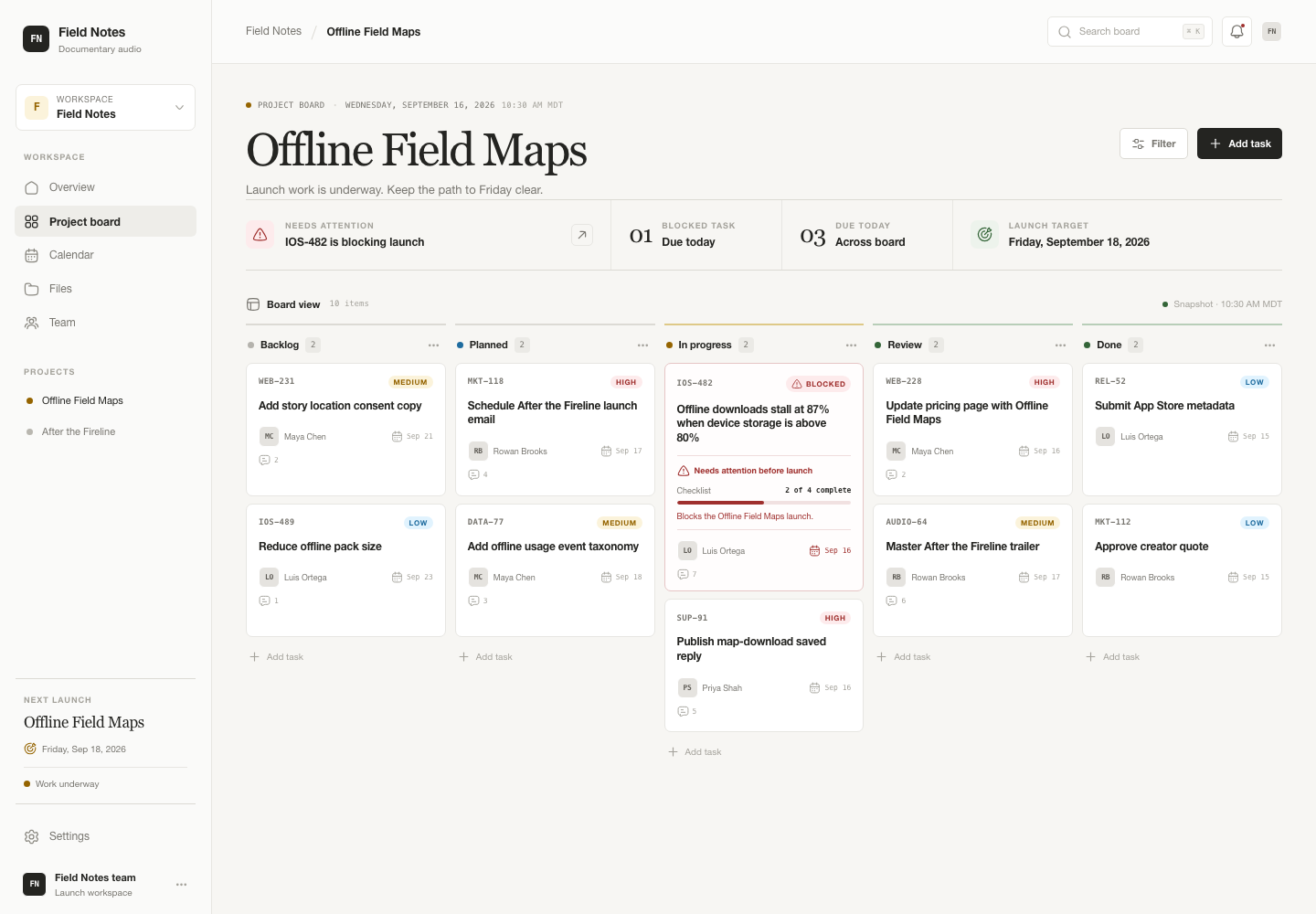The width and height of the screenshot is (1316, 914).
Task: Open Backlog column options menu
Action: coord(433,345)
